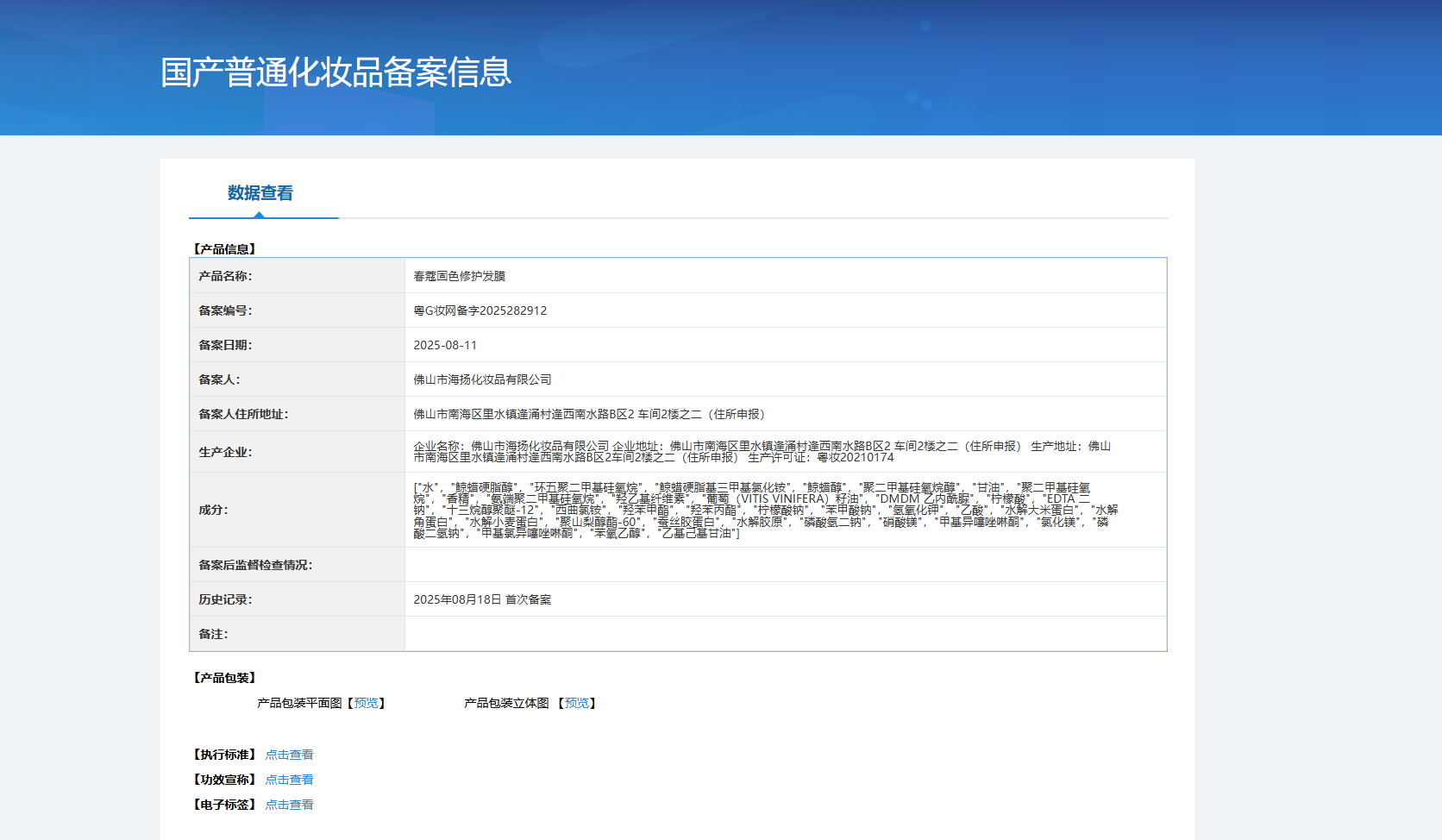Click the 【产品信息】 section heading

click(224, 249)
